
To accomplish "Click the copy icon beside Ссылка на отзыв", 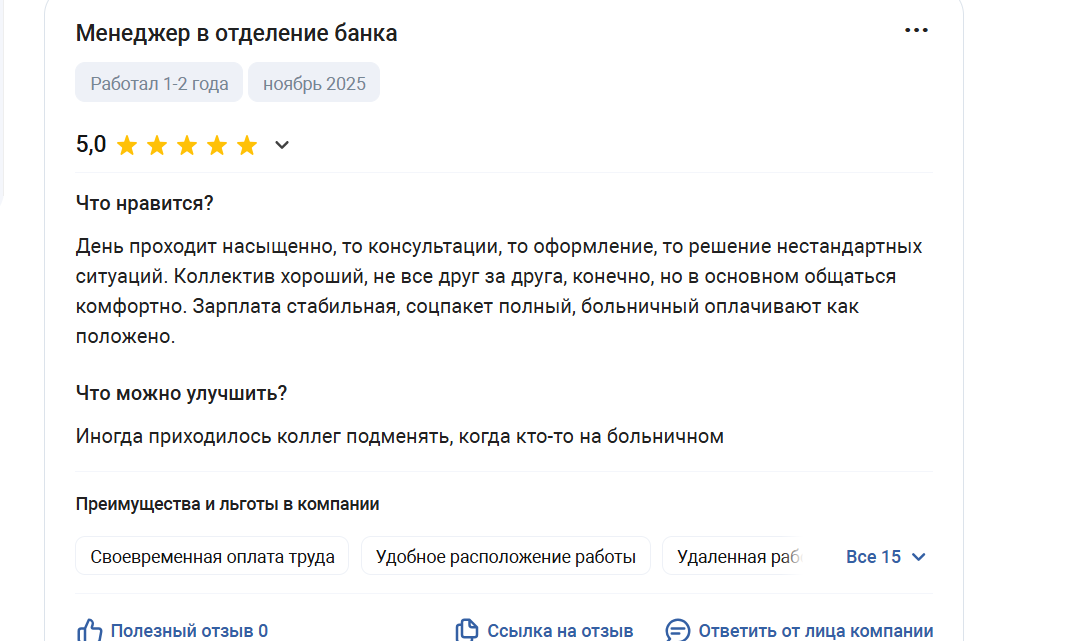I will pyautogui.click(x=466, y=630).
